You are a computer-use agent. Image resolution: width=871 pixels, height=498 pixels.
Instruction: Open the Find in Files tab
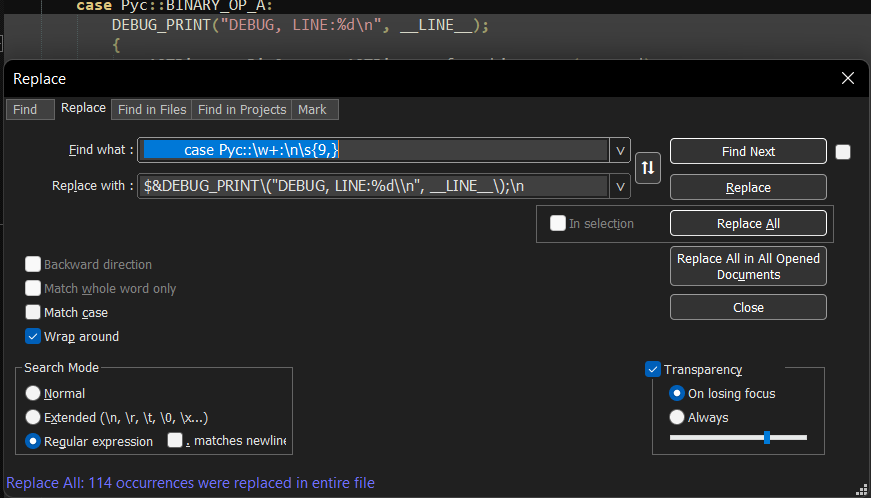152,110
